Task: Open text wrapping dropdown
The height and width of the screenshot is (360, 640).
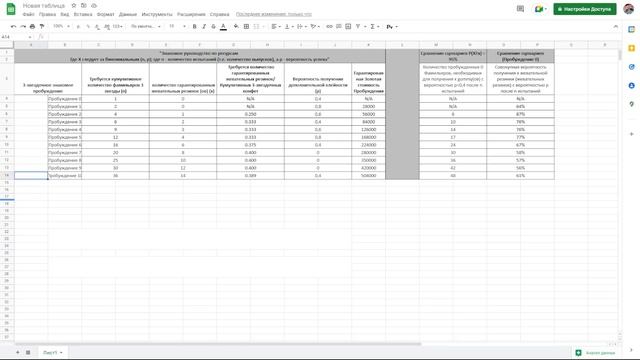Action: coord(301,27)
